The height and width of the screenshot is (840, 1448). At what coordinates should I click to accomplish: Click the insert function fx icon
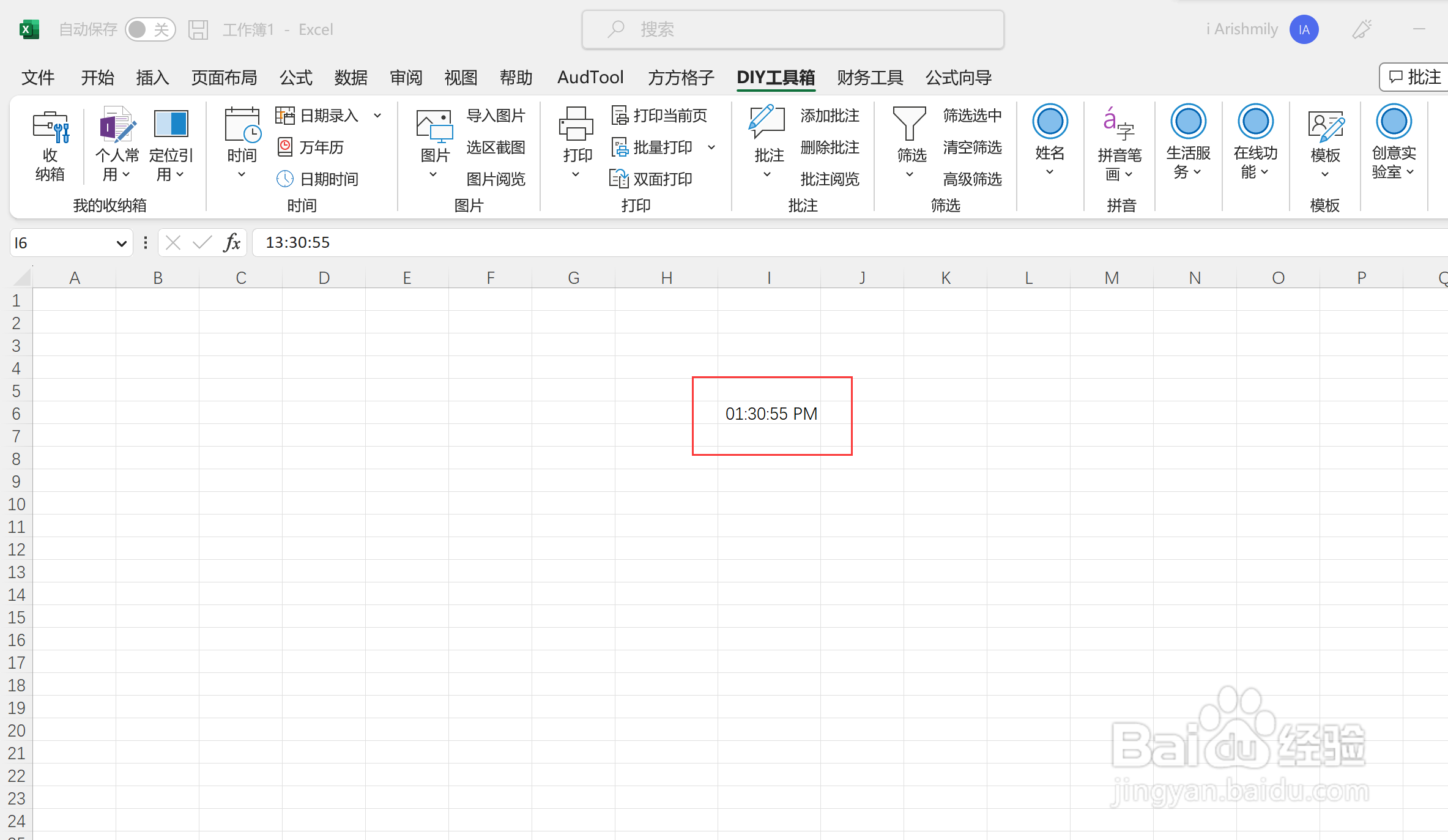(232, 243)
